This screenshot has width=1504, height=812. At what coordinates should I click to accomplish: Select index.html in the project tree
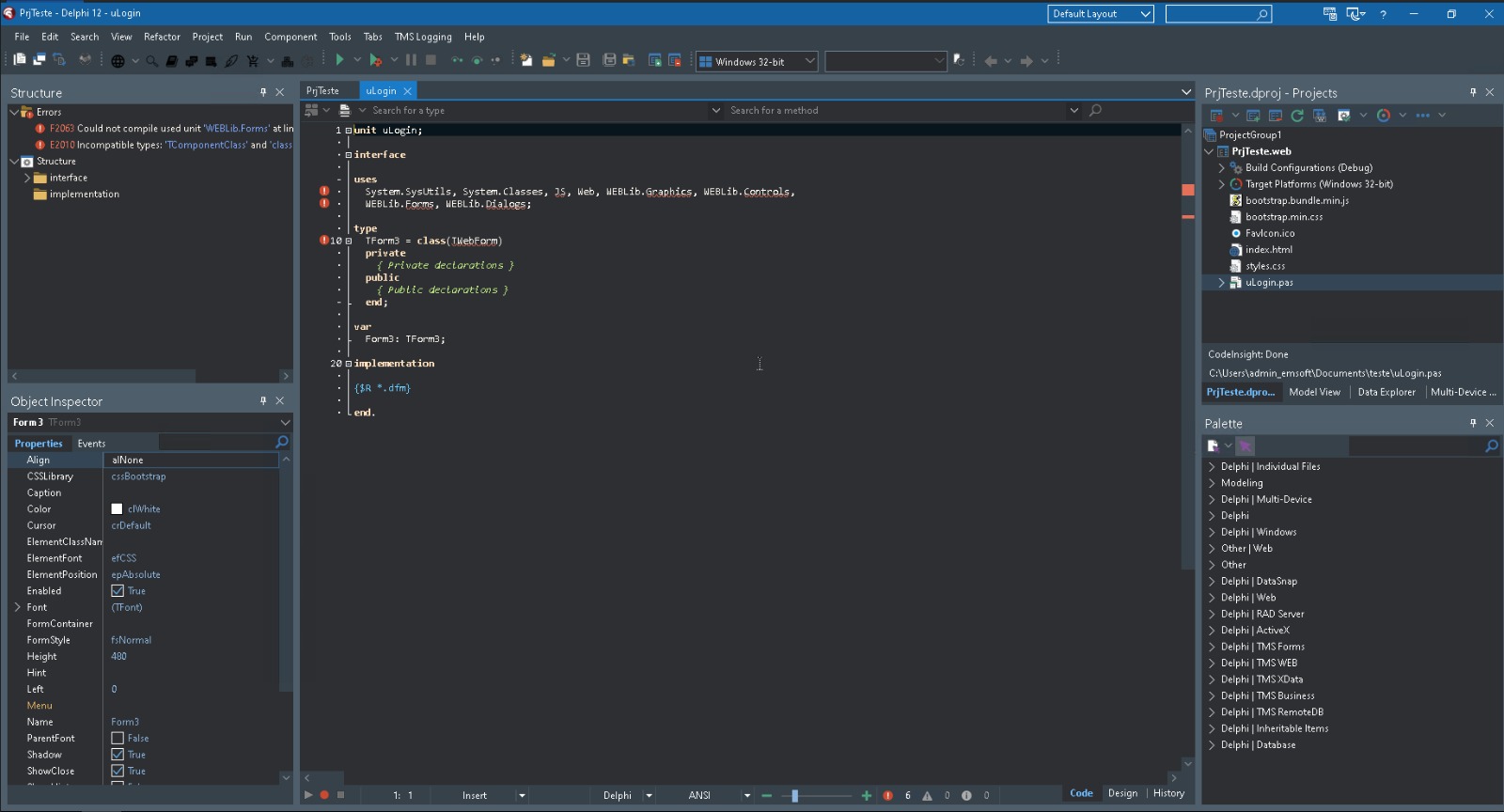coord(1268,250)
